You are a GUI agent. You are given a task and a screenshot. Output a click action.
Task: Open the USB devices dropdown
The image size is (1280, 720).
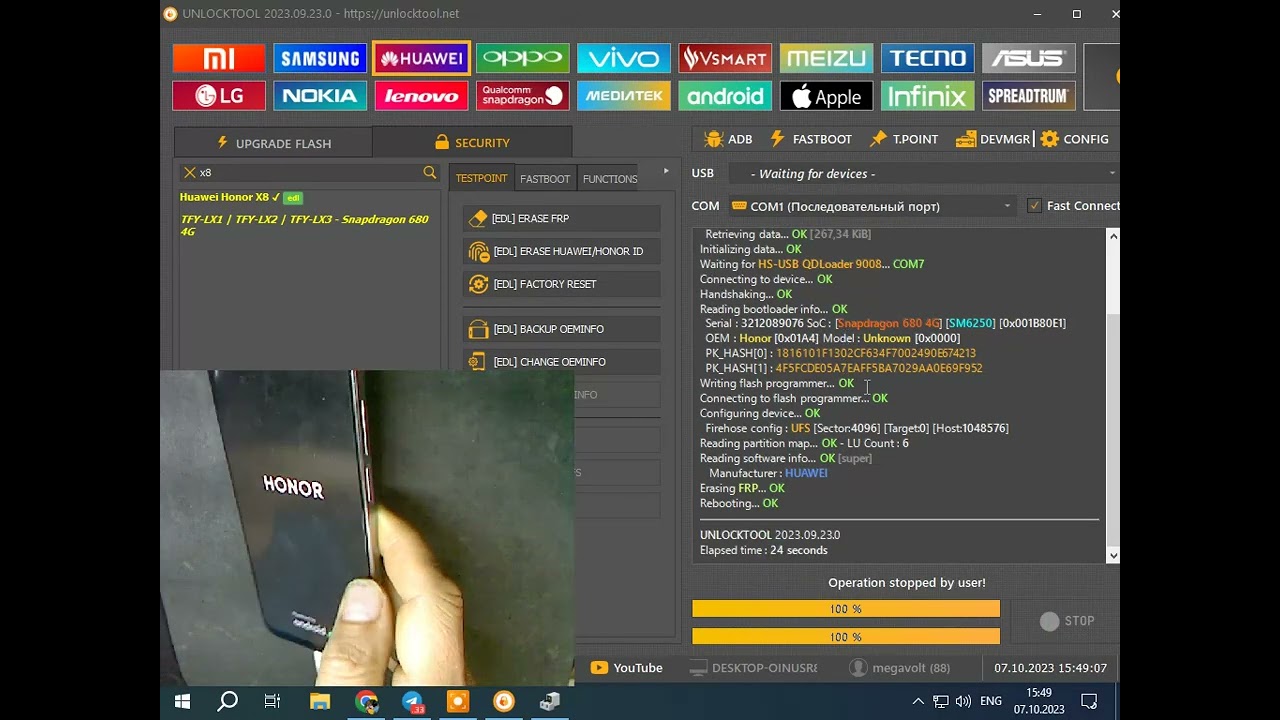922,174
